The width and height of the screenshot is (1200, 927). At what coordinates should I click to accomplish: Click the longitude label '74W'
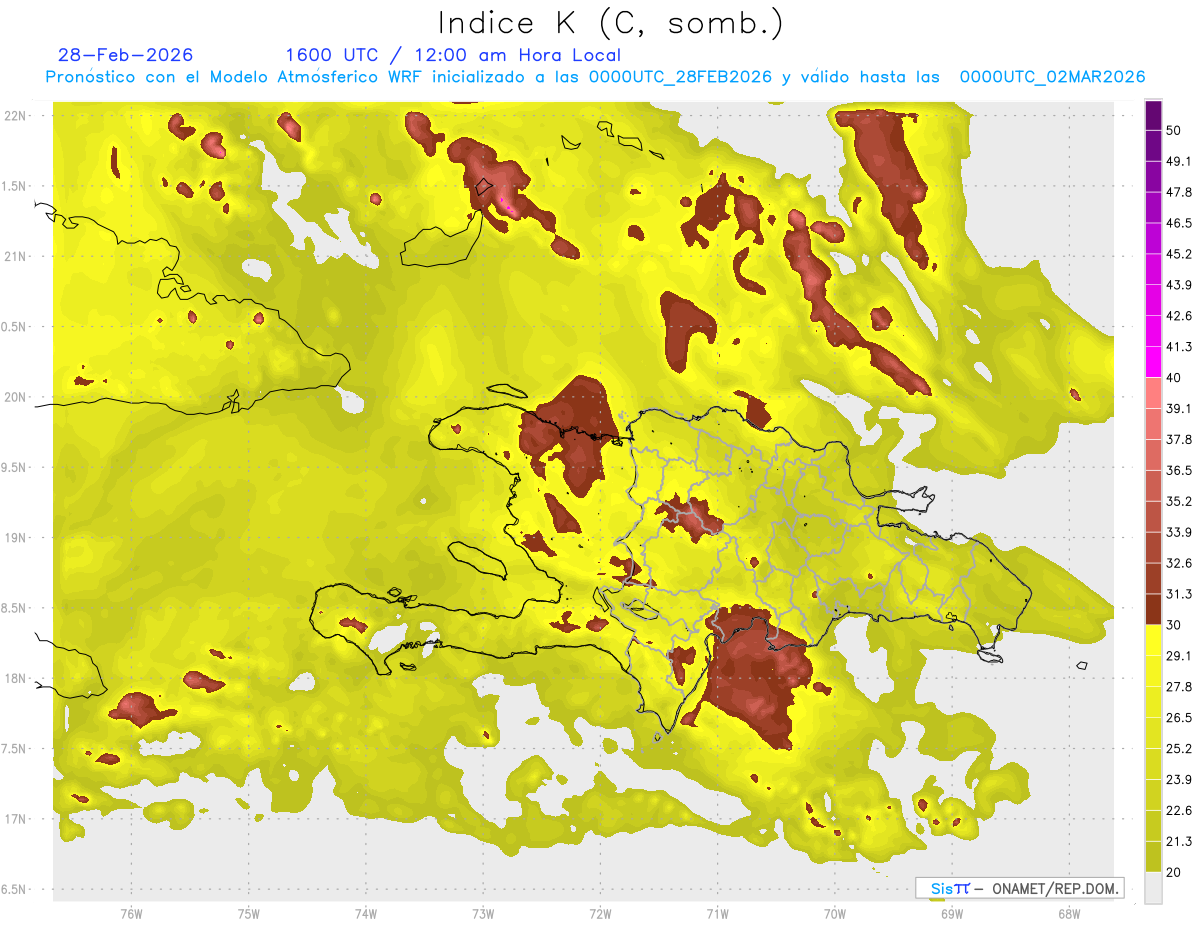coord(366,914)
